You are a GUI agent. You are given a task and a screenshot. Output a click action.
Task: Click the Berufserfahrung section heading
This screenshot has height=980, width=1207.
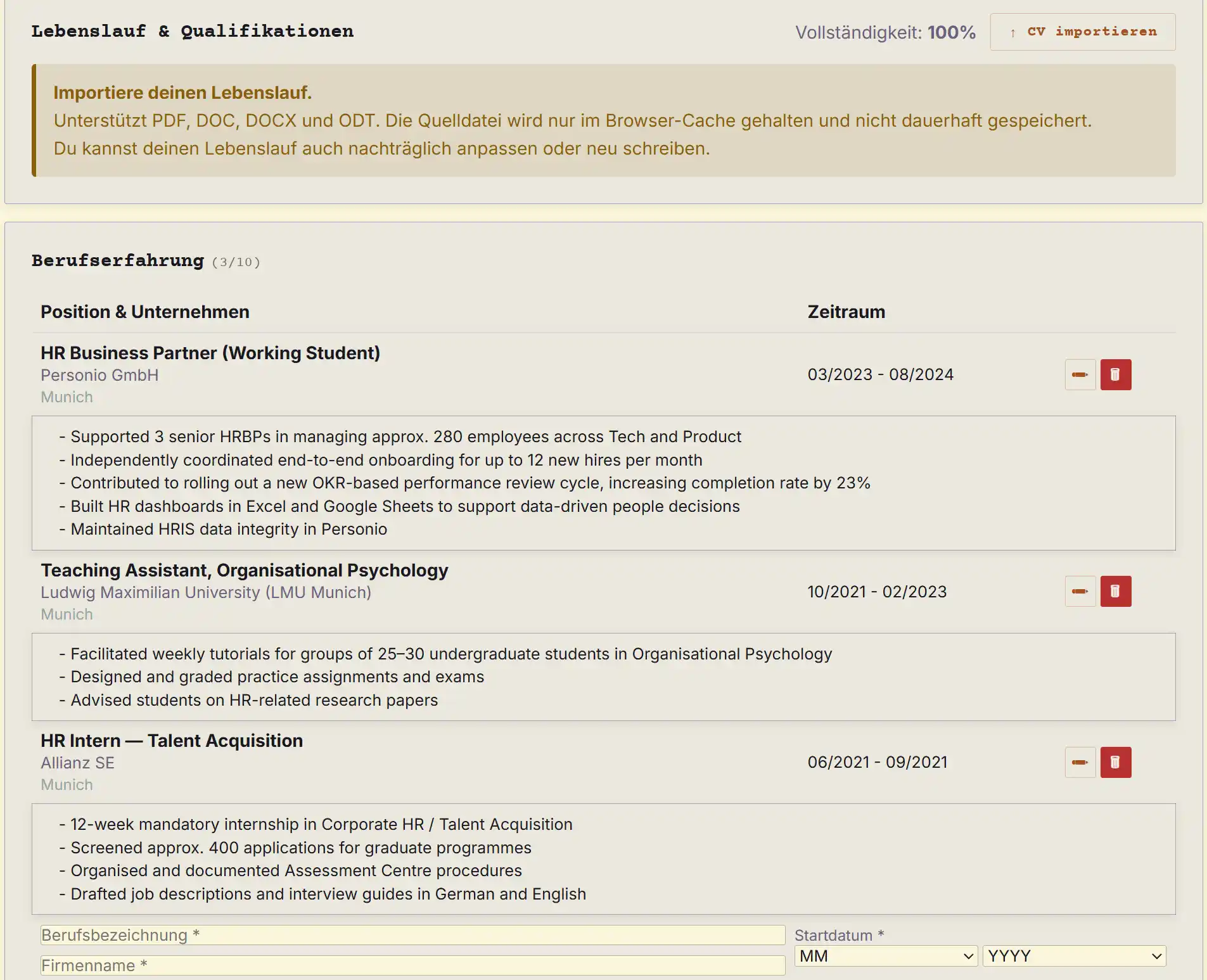click(118, 260)
